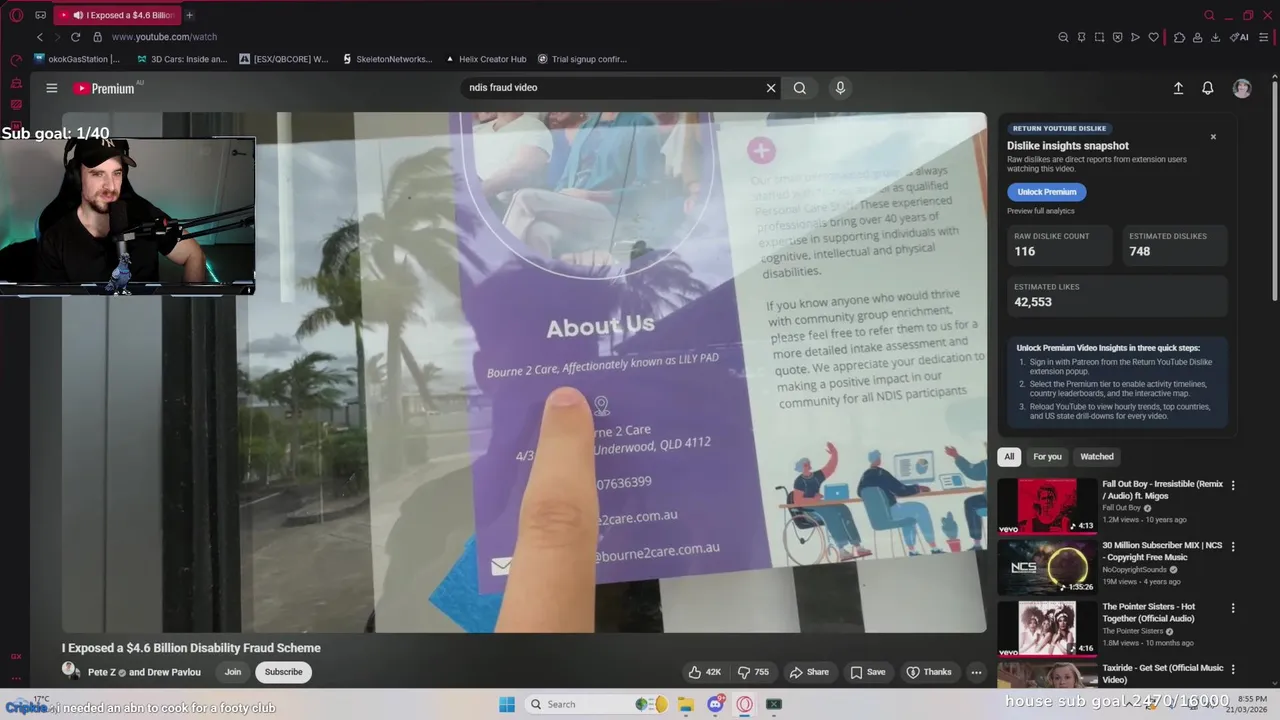The image size is (1280, 720).
Task: Click the browser address bar URL
Action: [164, 37]
